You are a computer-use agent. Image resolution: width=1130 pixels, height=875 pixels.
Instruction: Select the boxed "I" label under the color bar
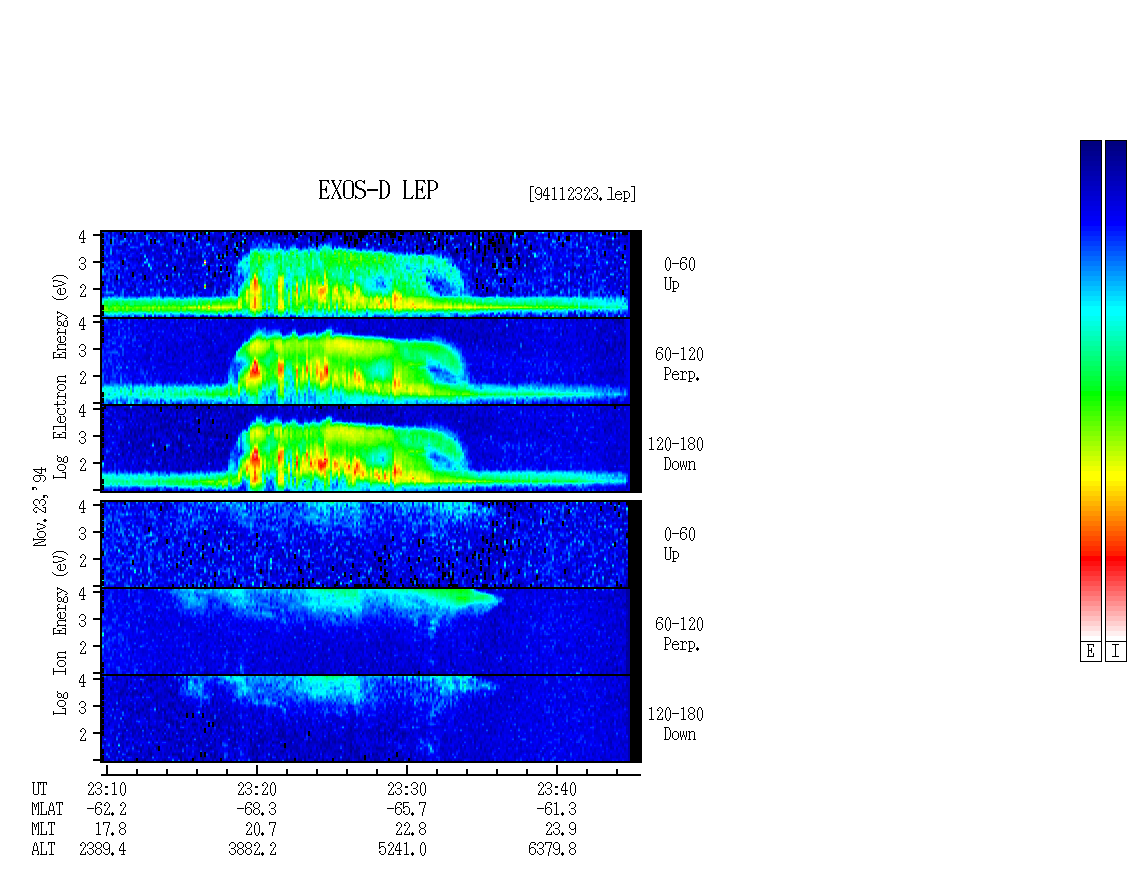[x=1116, y=652]
